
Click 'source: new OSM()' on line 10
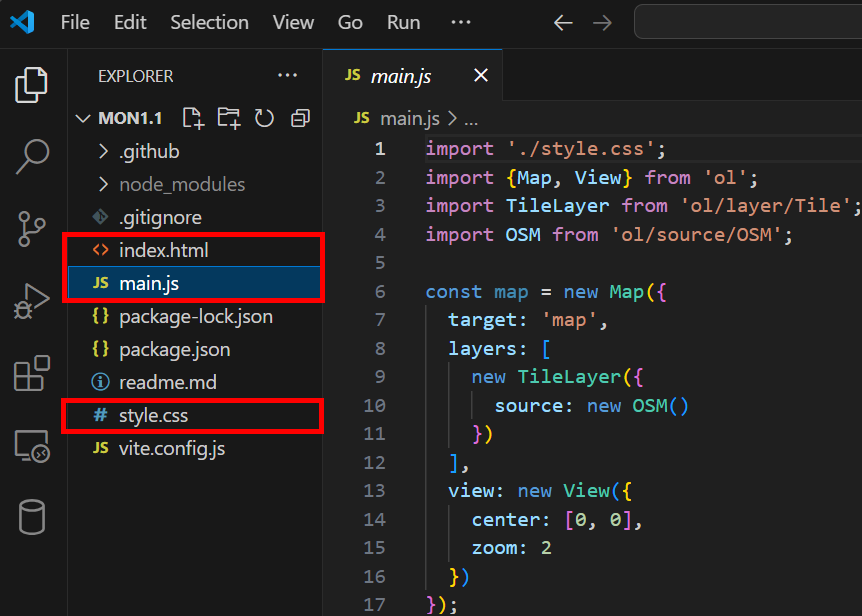(x=592, y=406)
